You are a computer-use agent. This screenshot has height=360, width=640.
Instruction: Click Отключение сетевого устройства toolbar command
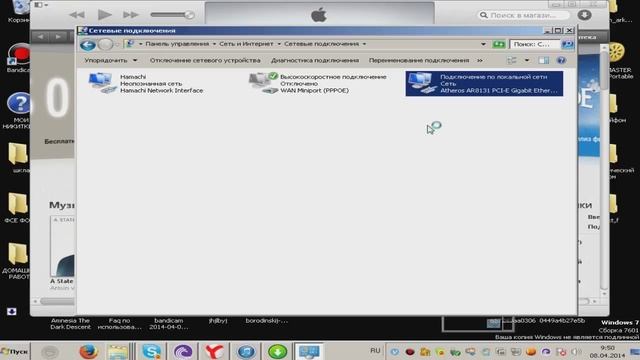[x=205, y=60]
